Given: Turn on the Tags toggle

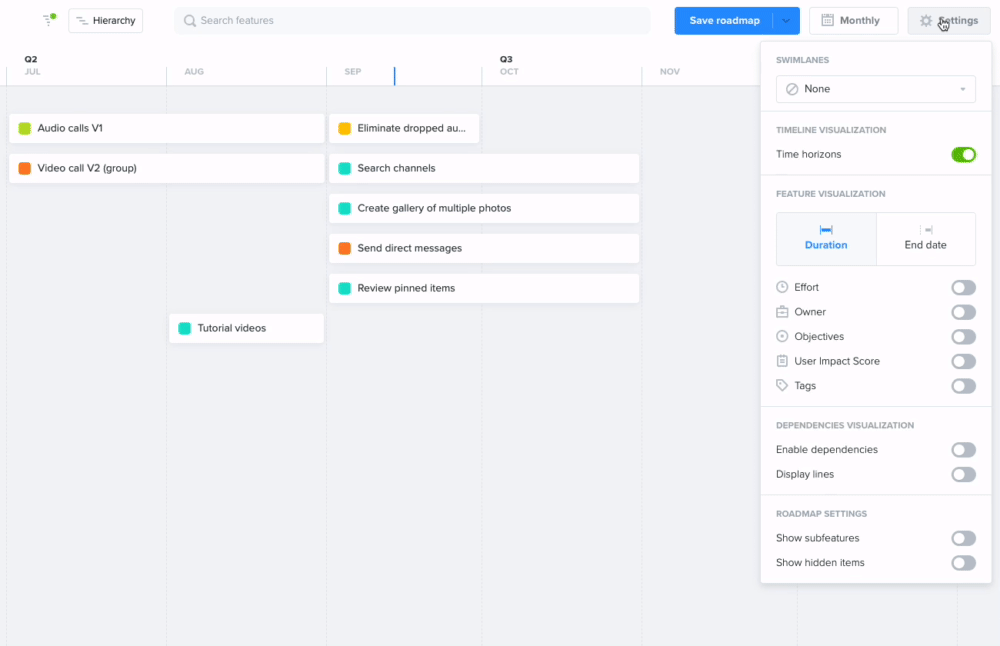Looking at the screenshot, I should click(963, 386).
